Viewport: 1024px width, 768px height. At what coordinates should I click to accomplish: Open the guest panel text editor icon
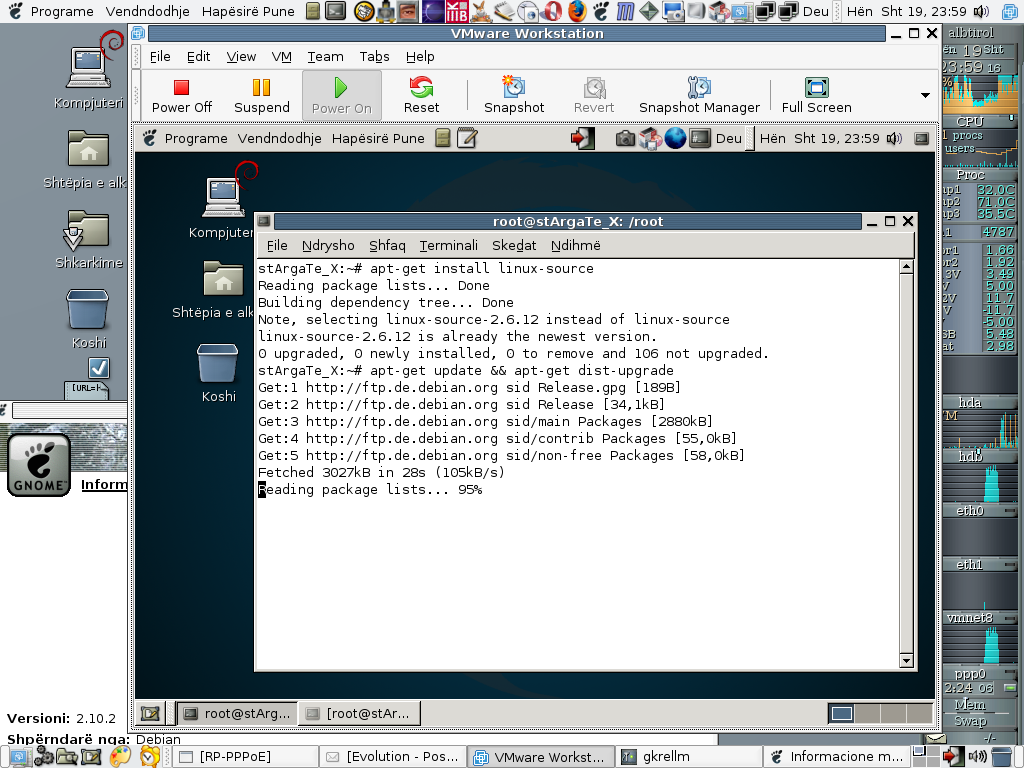tap(467, 138)
